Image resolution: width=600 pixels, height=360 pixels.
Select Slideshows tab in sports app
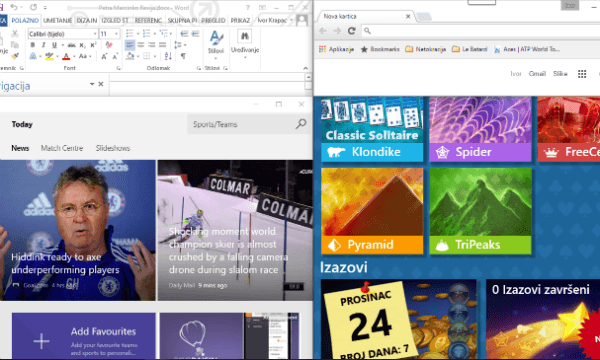(113, 148)
